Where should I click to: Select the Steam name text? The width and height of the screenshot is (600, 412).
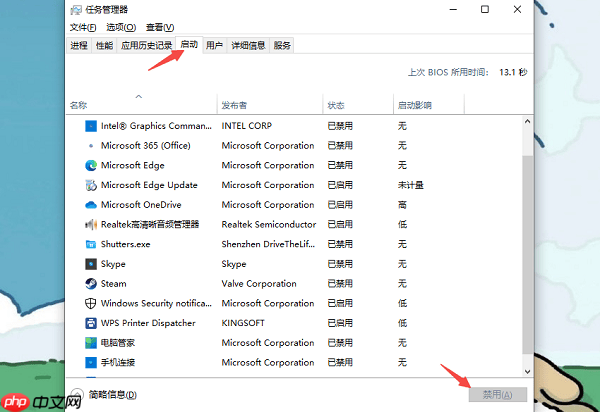pyautogui.click(x=113, y=284)
